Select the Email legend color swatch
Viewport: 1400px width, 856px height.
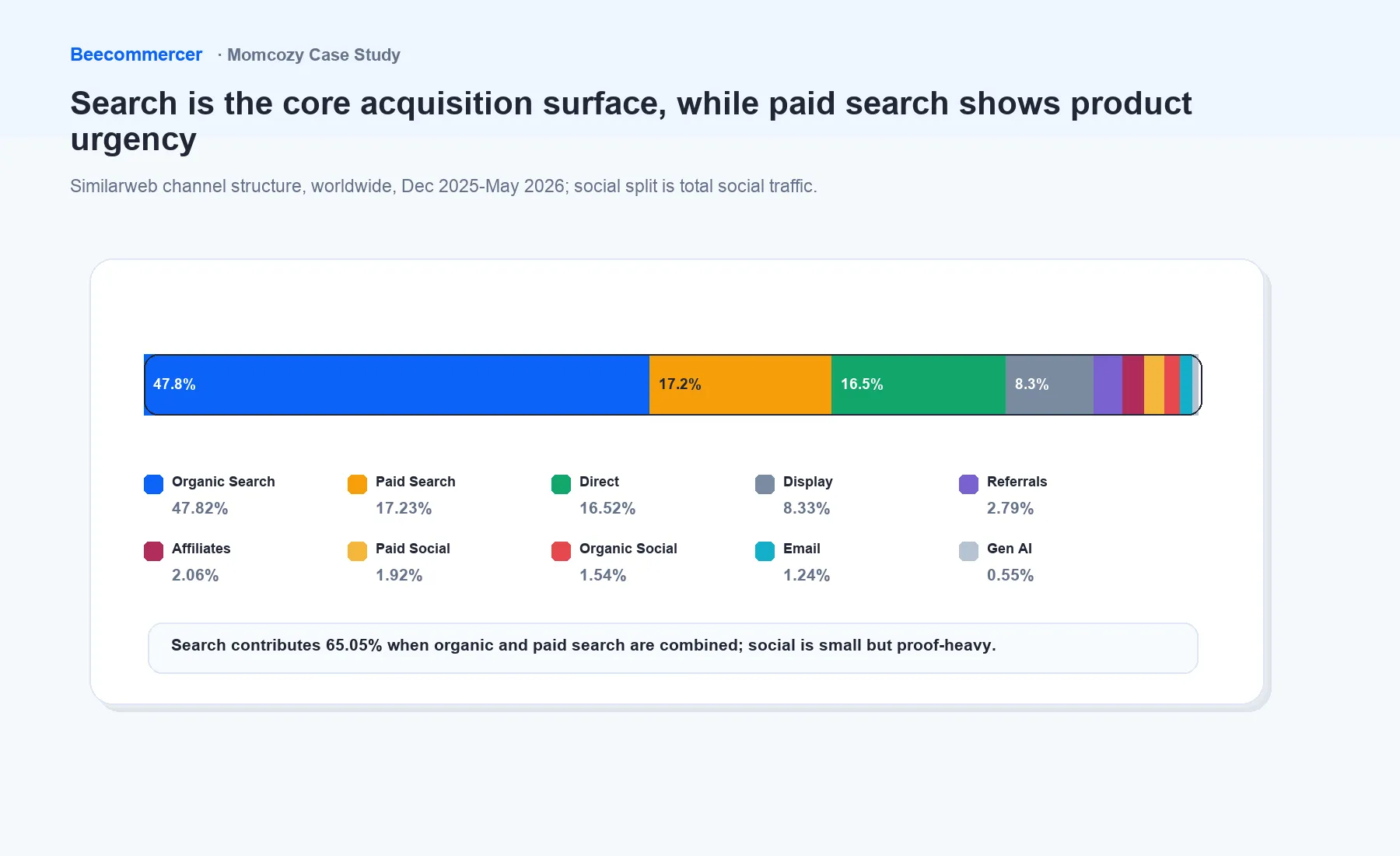point(765,551)
